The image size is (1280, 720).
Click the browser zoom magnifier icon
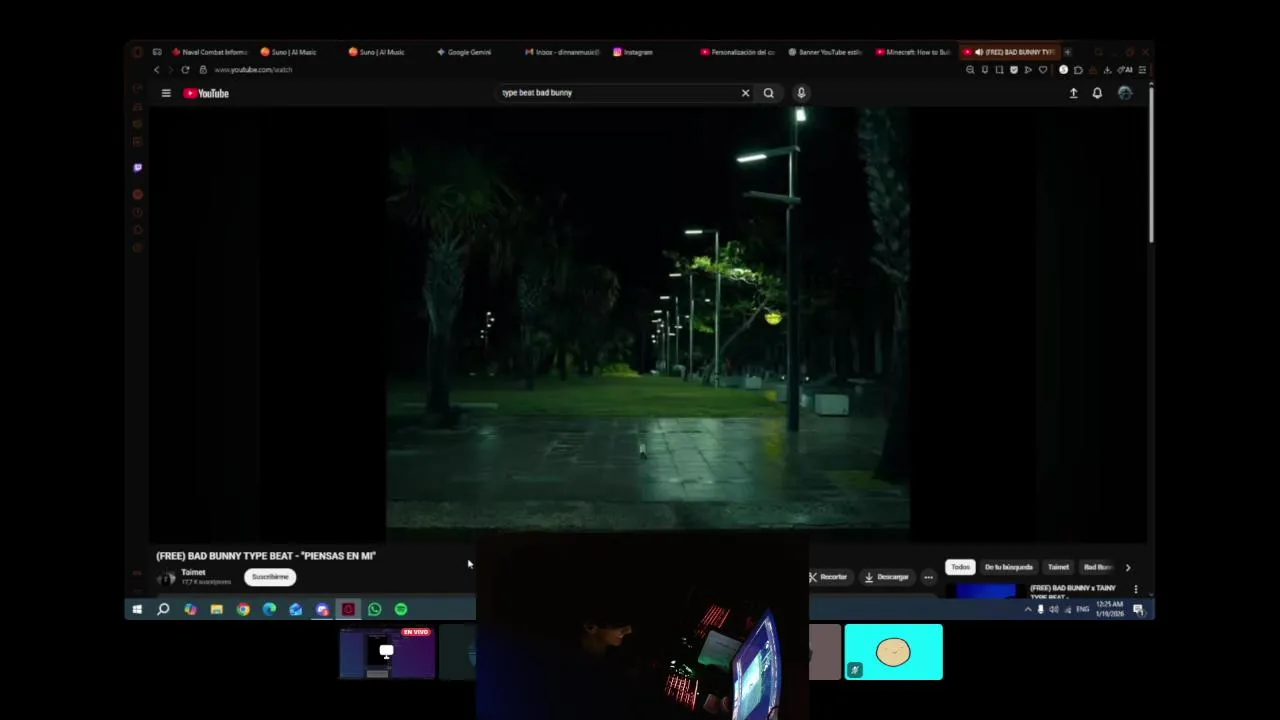pos(970,70)
